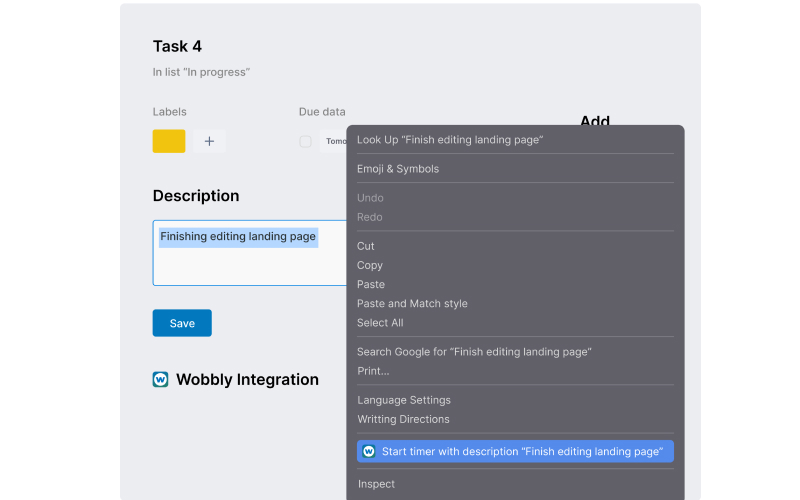Tick the due date checkbox
The height and width of the screenshot is (500, 800).
[305, 141]
